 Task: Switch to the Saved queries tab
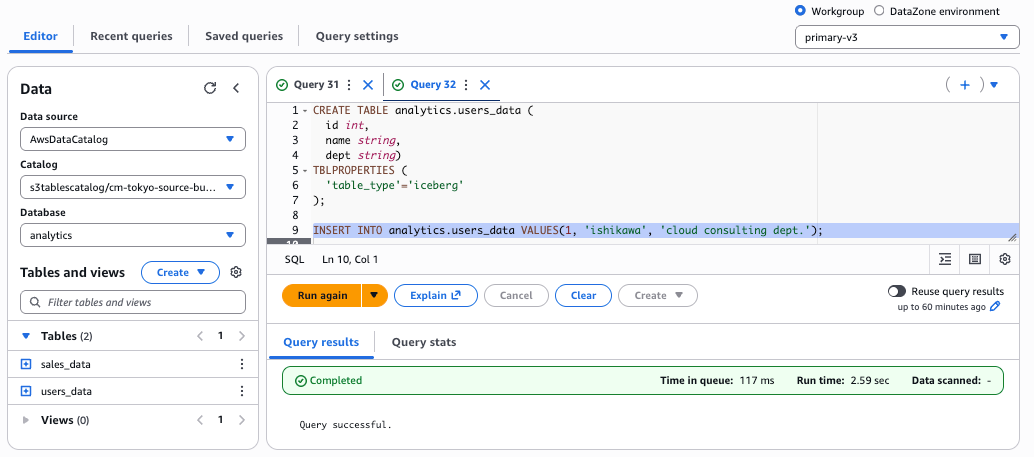pyautogui.click(x=244, y=36)
